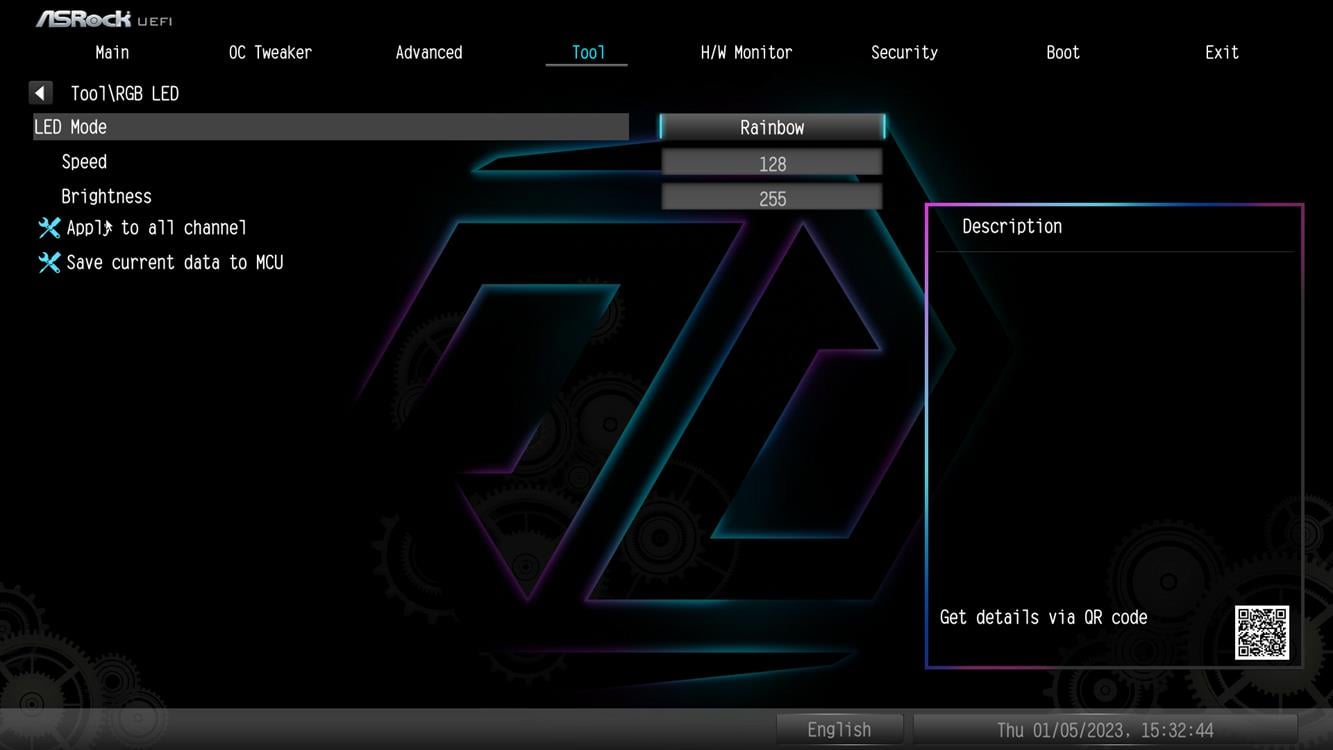Click the wrench icon beside Save current data
Viewport: 1333px width, 750px height.
49,263
